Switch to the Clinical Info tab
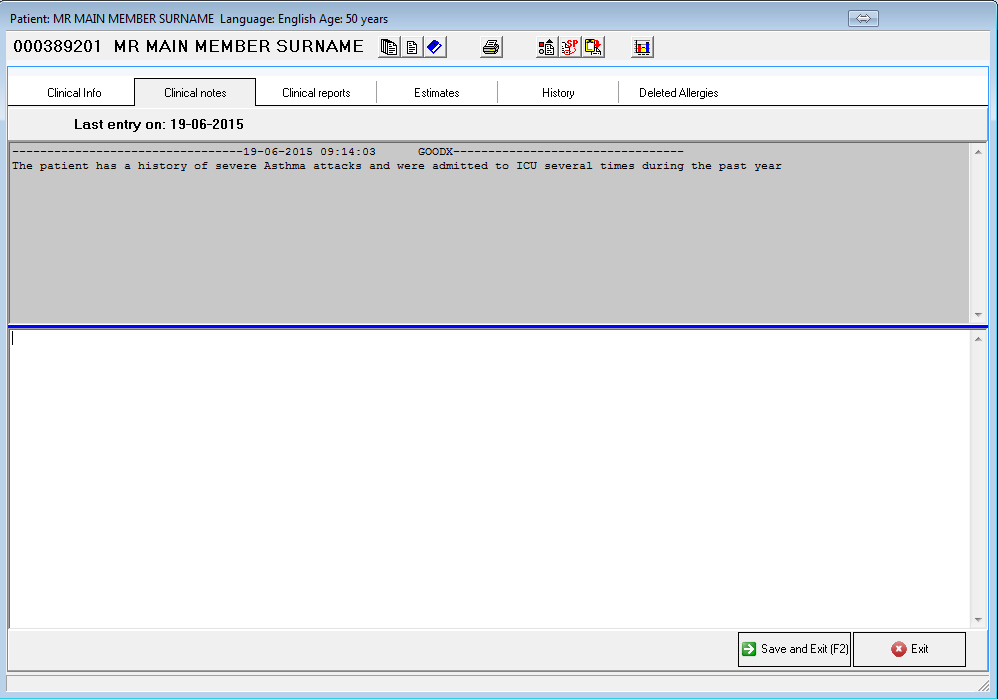This screenshot has height=699, width=998. click(74, 93)
